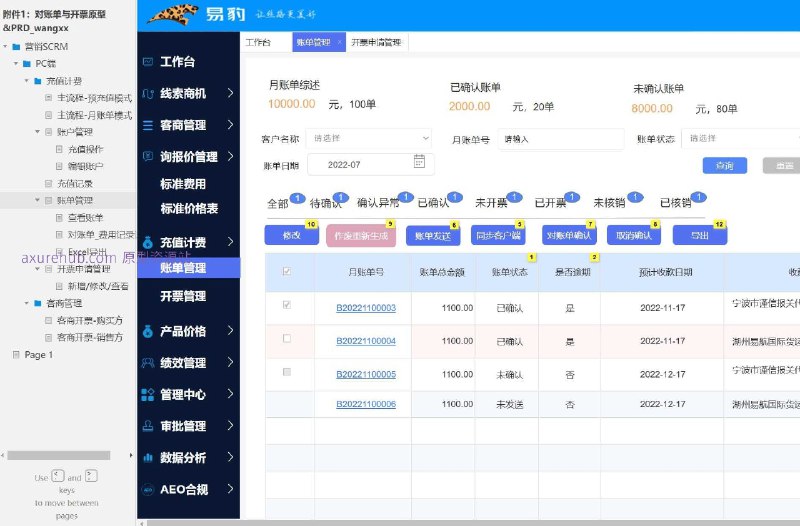Check the checkbox for row B20221100005
The height and width of the screenshot is (526, 800).
click(x=287, y=372)
